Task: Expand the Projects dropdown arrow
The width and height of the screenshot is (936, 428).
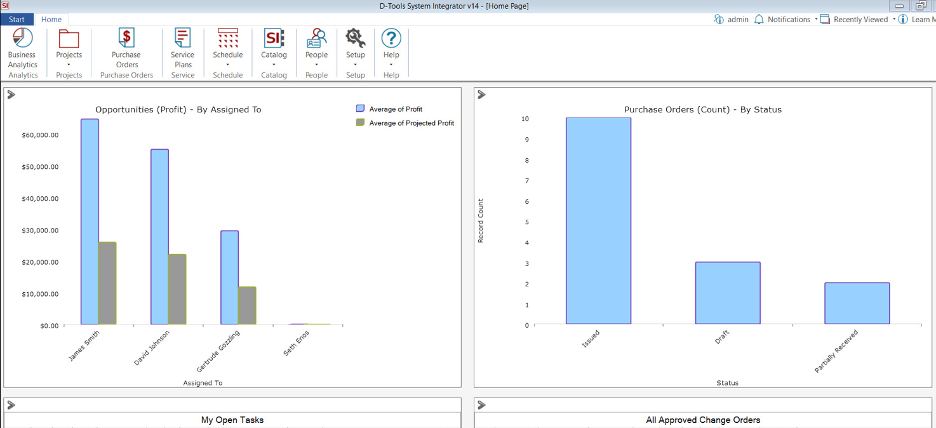Action: pyautogui.click(x=69, y=64)
